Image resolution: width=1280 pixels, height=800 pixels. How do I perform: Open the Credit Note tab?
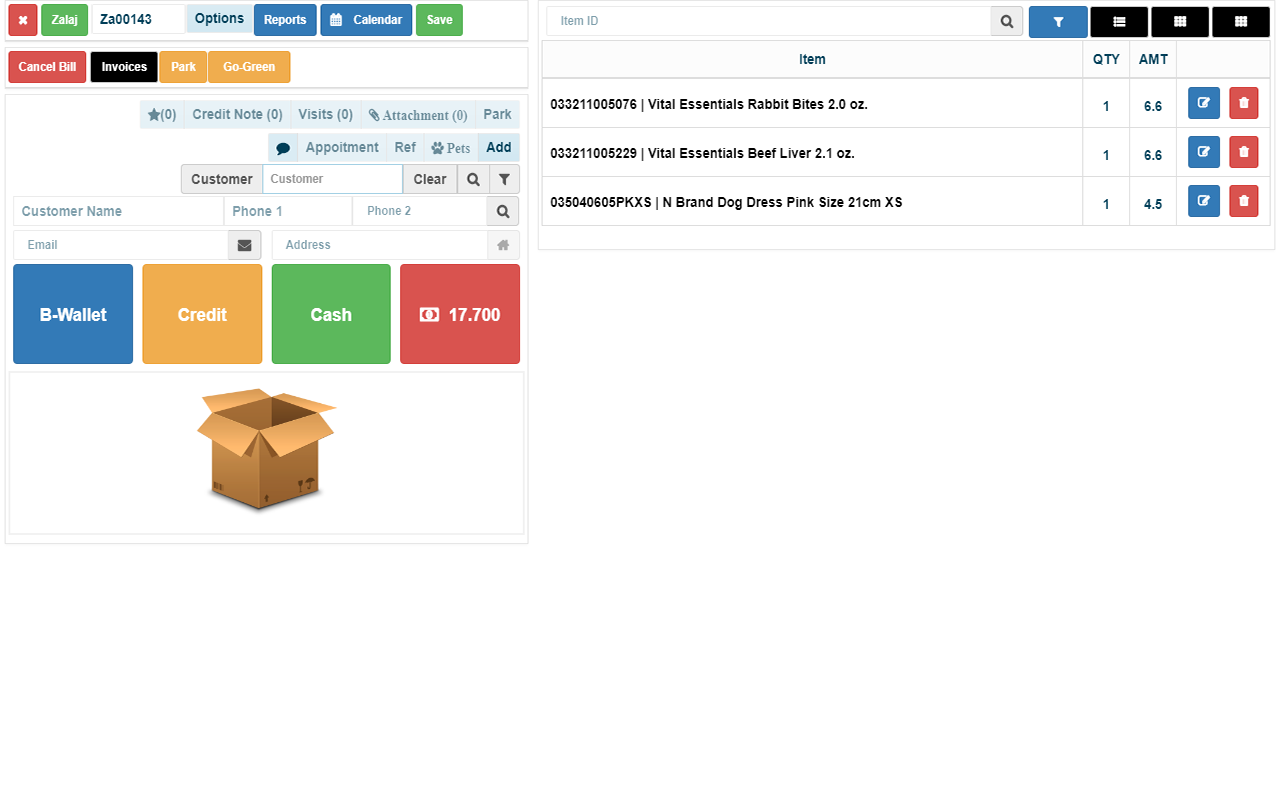[236, 114]
